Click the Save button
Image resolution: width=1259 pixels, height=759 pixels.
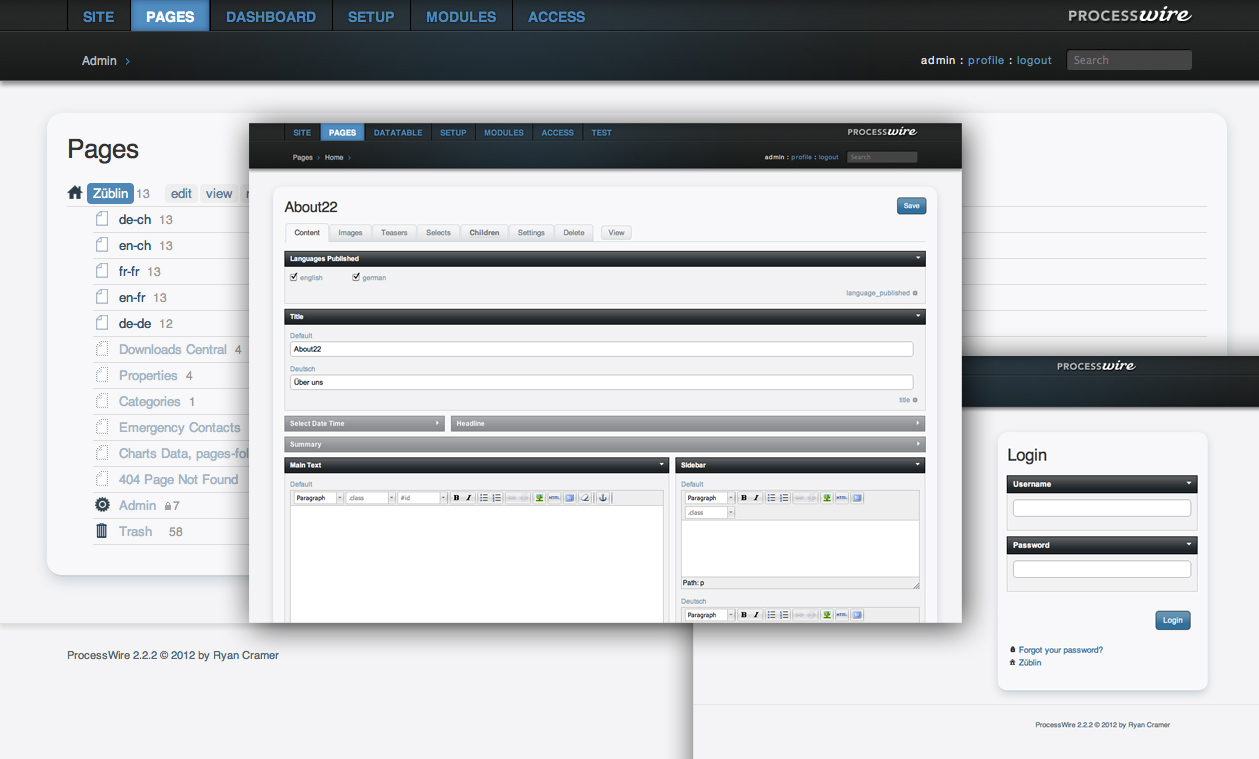pos(912,206)
